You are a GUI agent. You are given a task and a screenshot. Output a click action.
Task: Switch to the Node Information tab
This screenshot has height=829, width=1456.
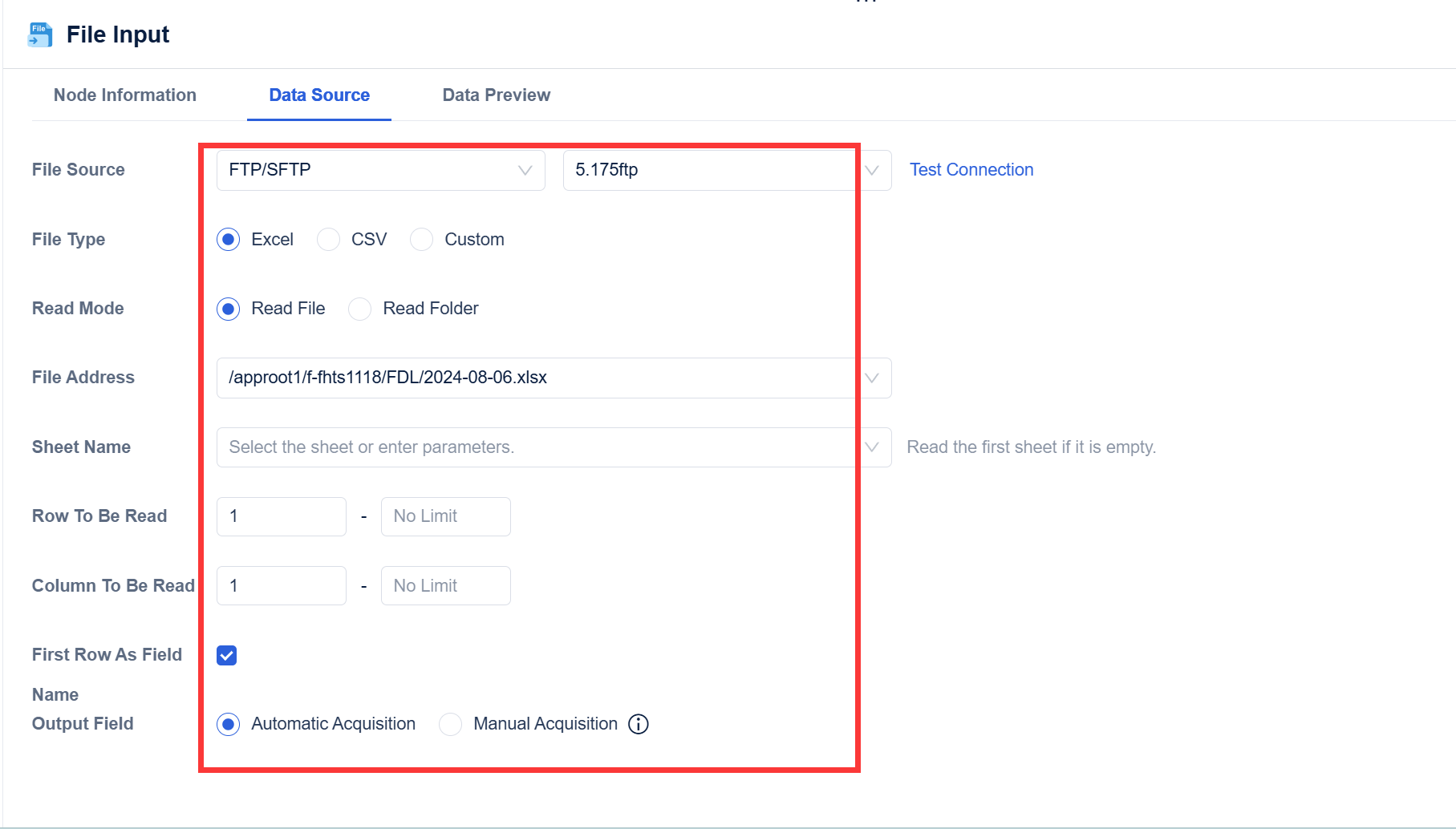coord(125,95)
